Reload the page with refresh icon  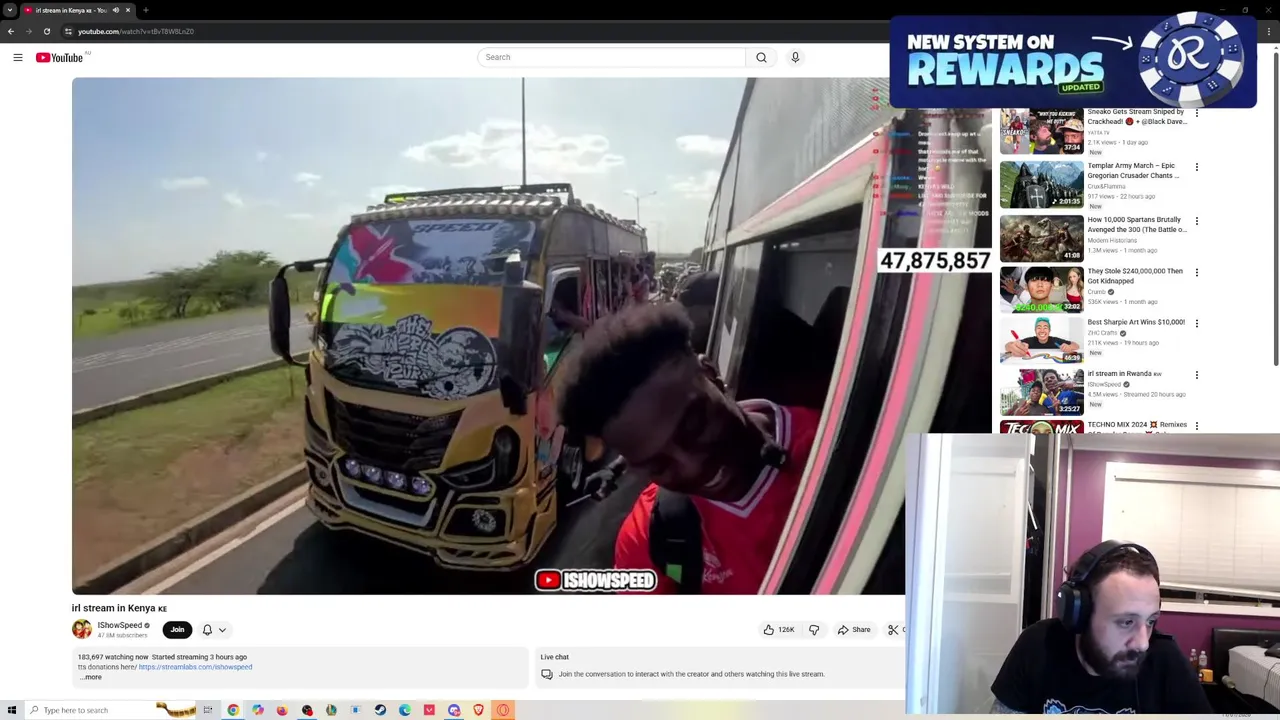46,31
